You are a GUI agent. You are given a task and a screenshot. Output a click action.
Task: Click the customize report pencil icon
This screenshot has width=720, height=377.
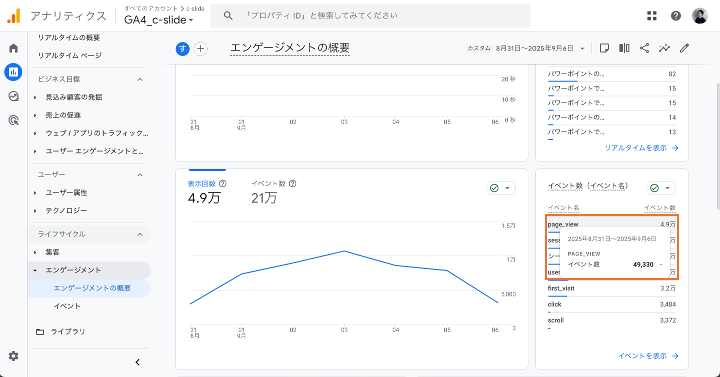pyautogui.click(x=684, y=48)
